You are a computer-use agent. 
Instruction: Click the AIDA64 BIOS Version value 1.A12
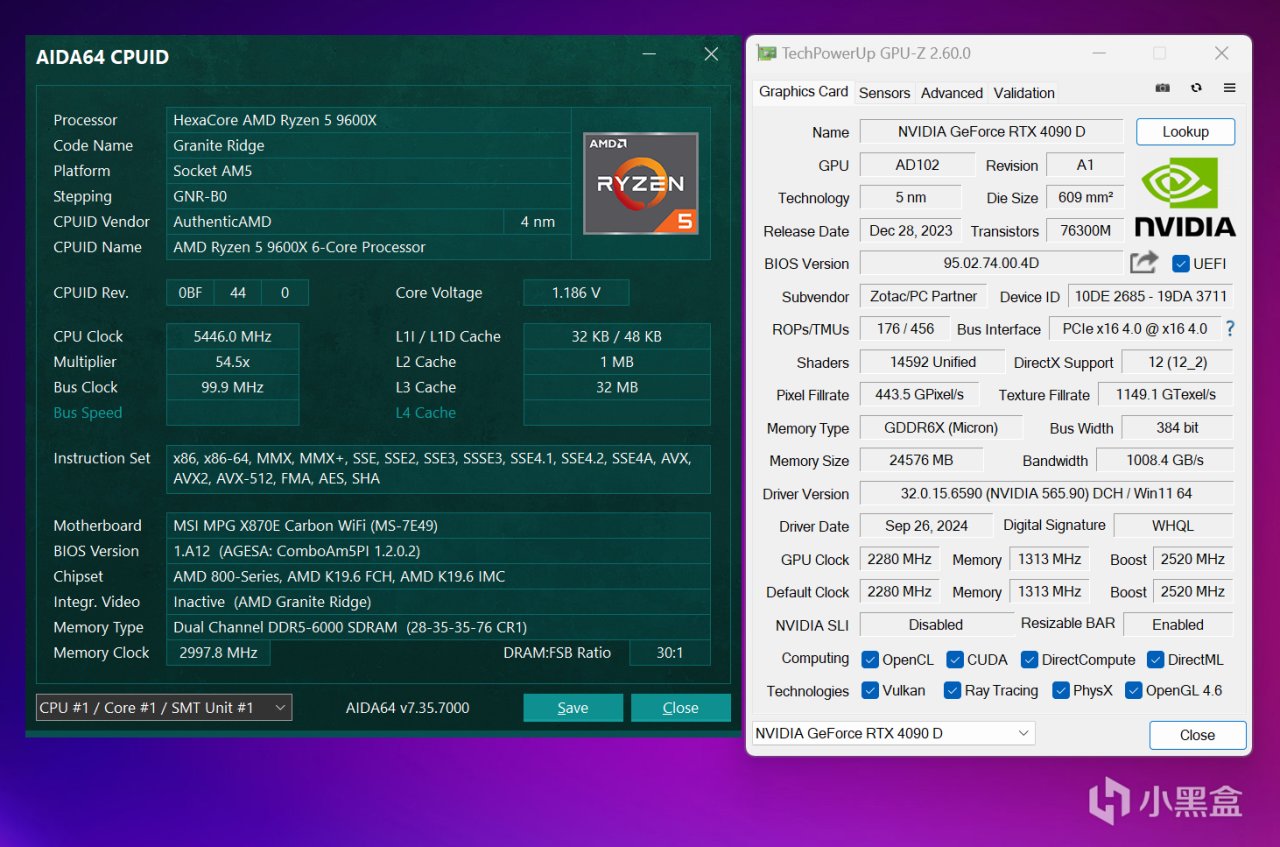pyautogui.click(x=438, y=551)
